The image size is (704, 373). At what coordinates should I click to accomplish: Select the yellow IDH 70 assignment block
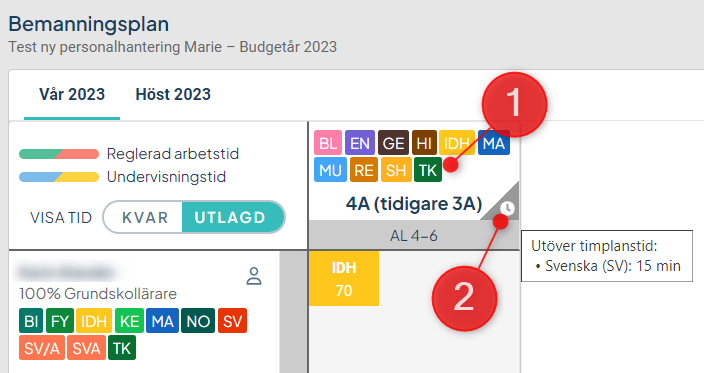[344, 279]
